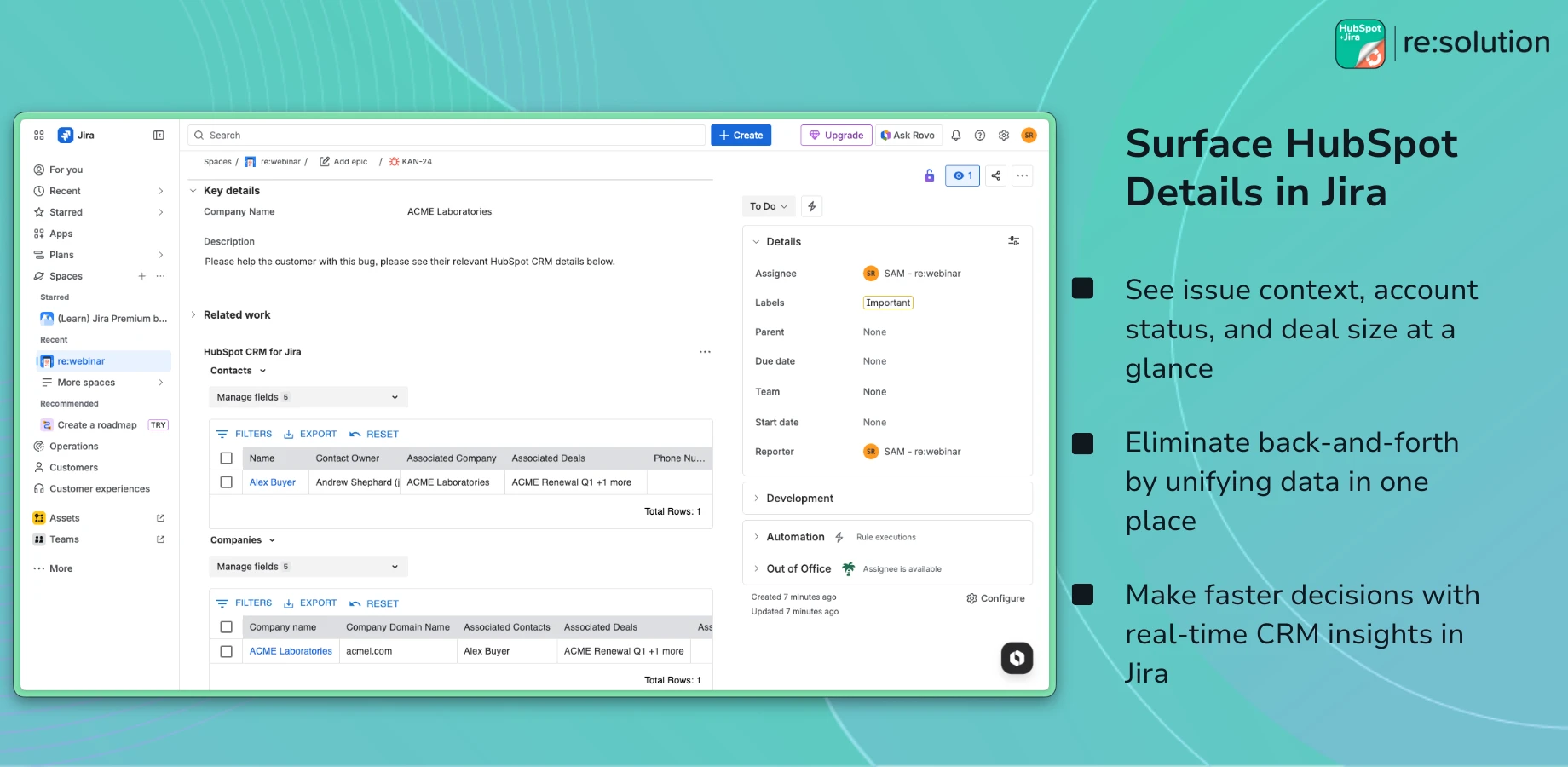Image resolution: width=1568 pixels, height=767 pixels.
Task: Click the Automation lightning icon in the right panel
Action: click(x=839, y=537)
